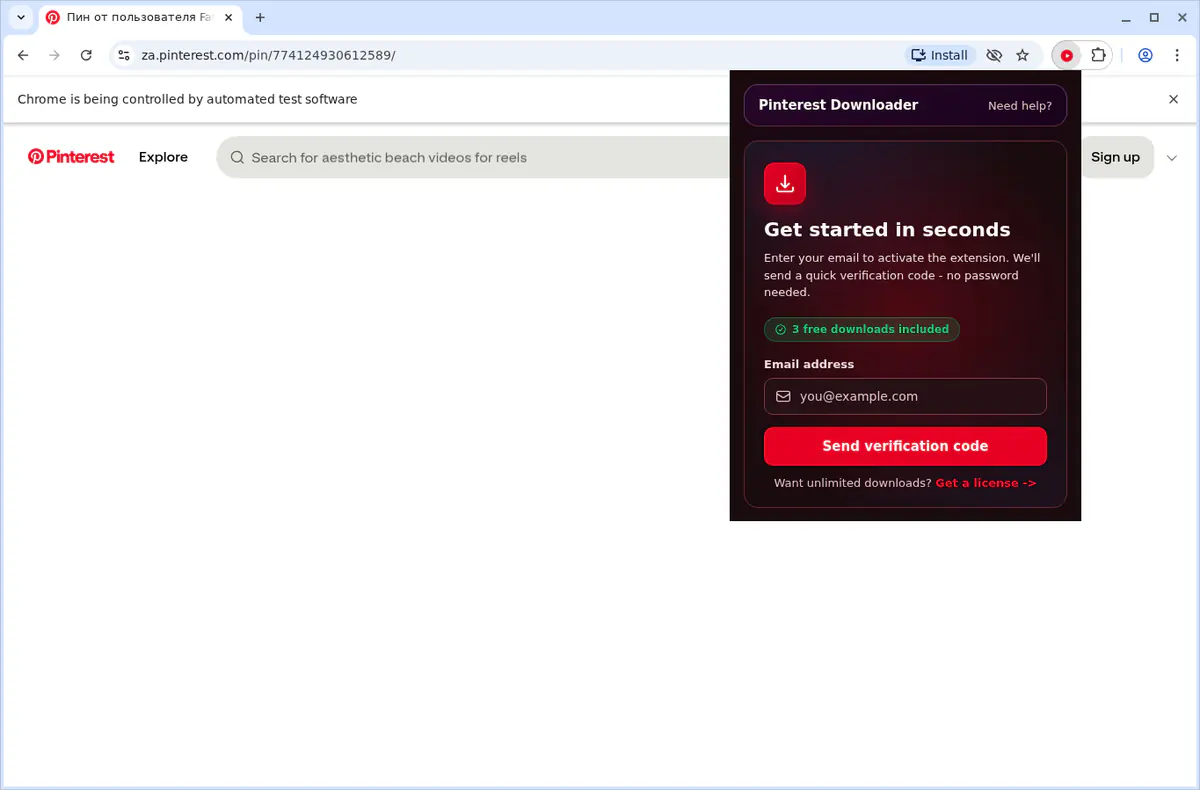Open the site information icon in address bar
1200x790 pixels.
(123, 56)
